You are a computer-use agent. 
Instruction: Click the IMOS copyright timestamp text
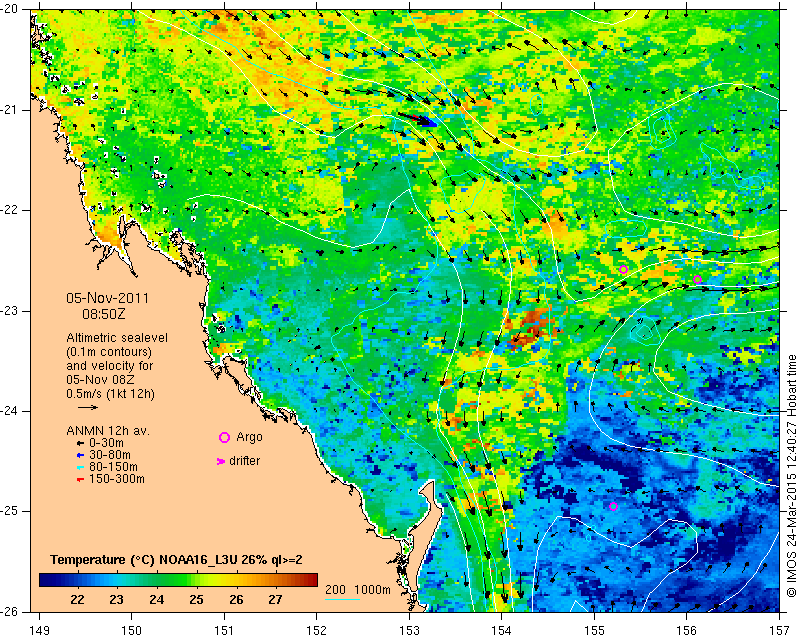point(792,475)
